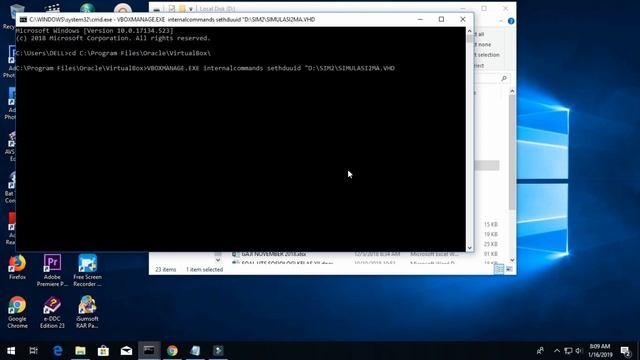Screen dimensions: 640x360
Task: Click the notepad-like taskbar app icon
Action: [x=195, y=351]
